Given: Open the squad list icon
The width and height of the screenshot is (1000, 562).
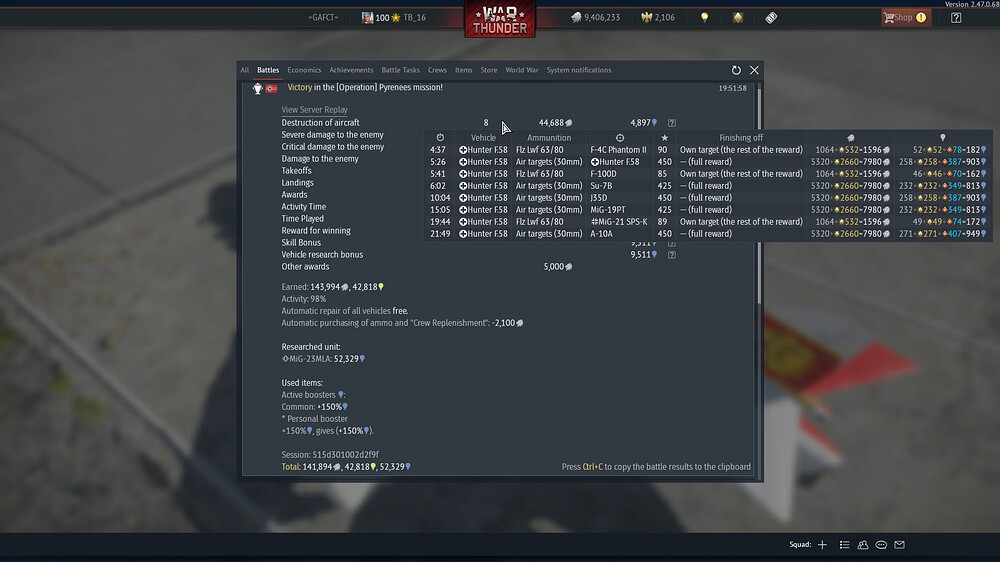Looking at the screenshot, I should (844, 545).
